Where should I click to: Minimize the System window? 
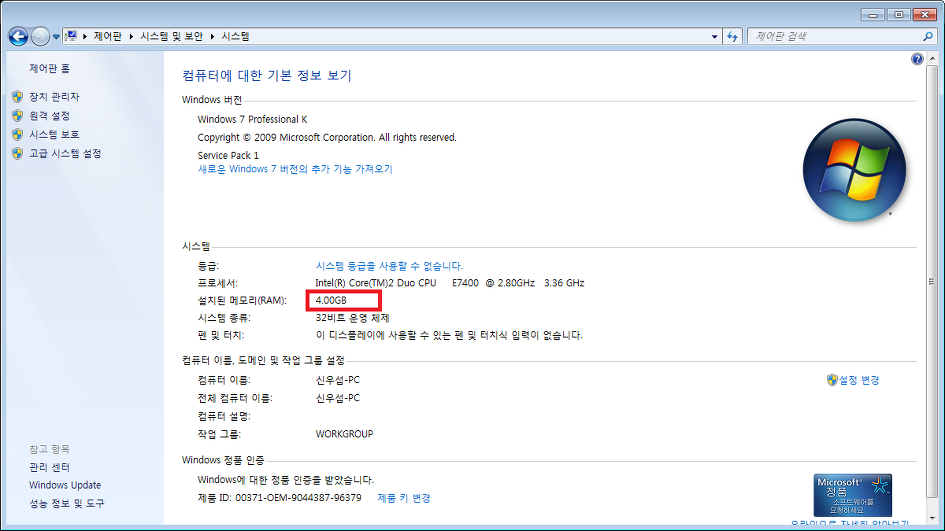(x=873, y=14)
